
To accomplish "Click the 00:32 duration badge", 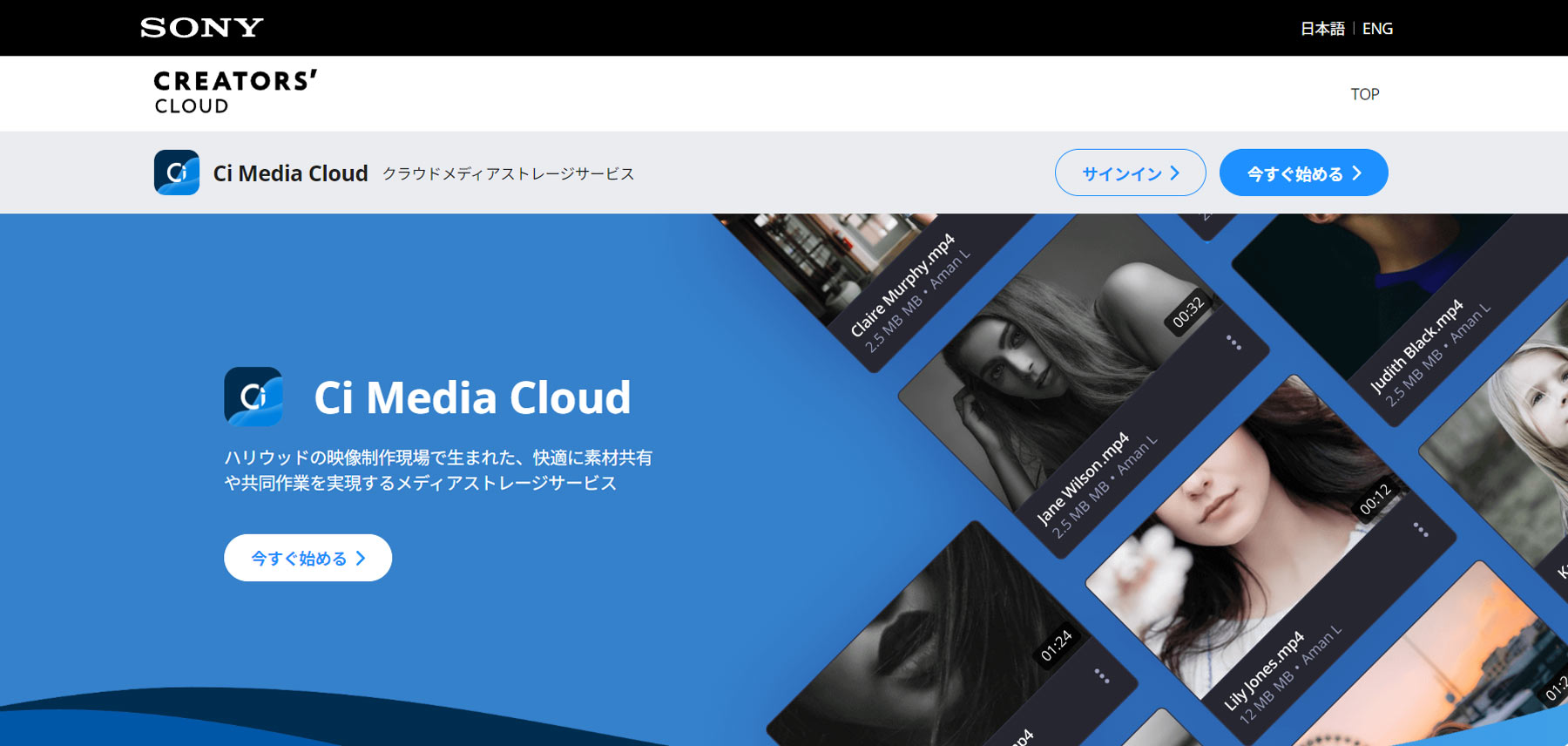I will [1188, 312].
